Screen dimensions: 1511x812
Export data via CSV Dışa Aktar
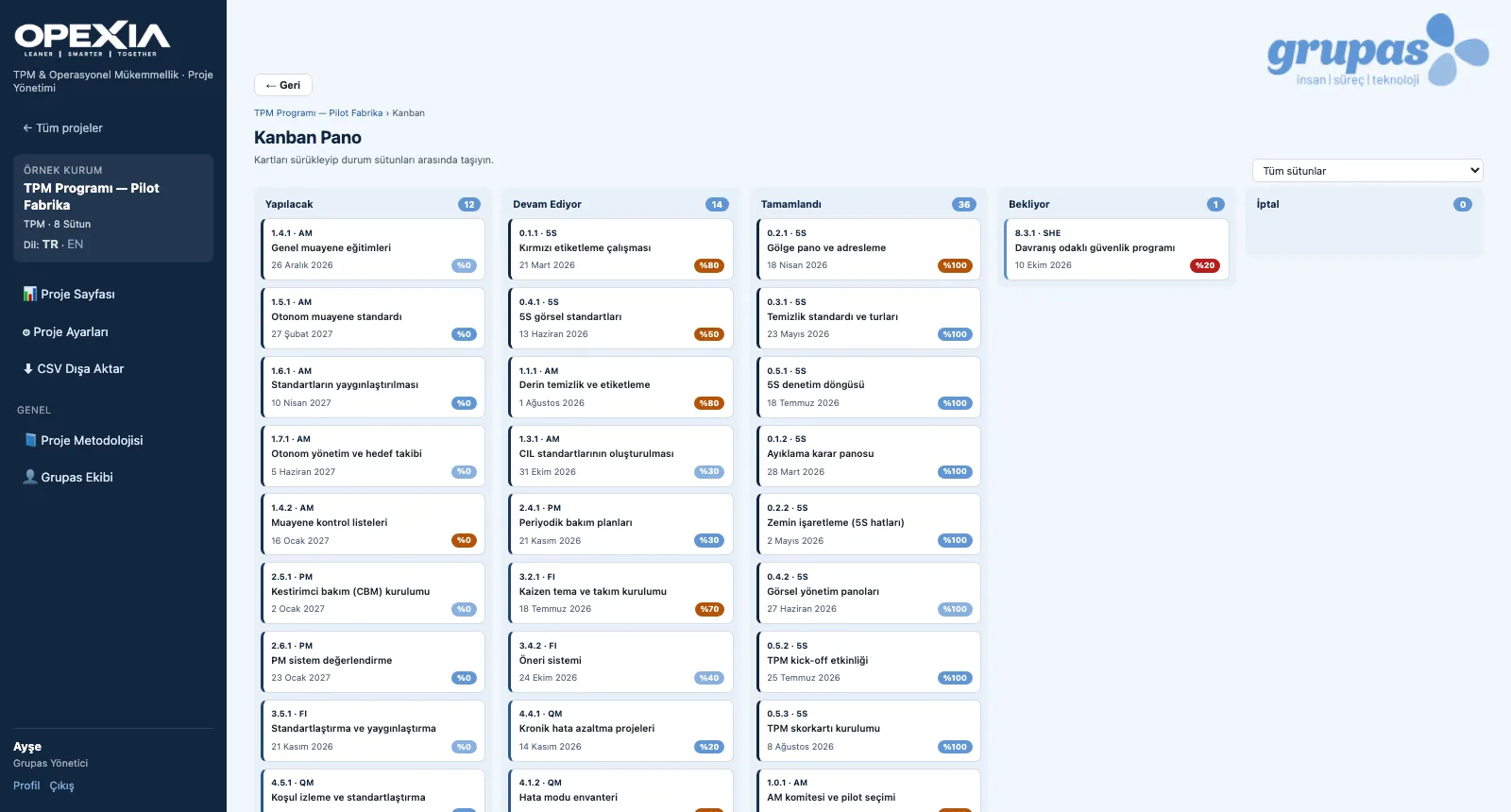click(74, 369)
